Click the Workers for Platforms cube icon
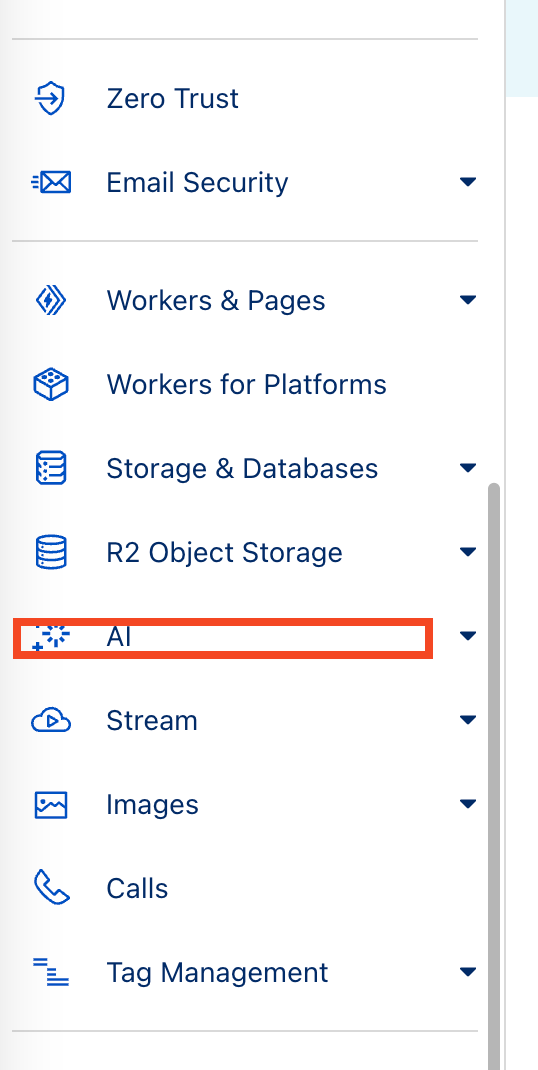538x1070 pixels. [x=51, y=384]
